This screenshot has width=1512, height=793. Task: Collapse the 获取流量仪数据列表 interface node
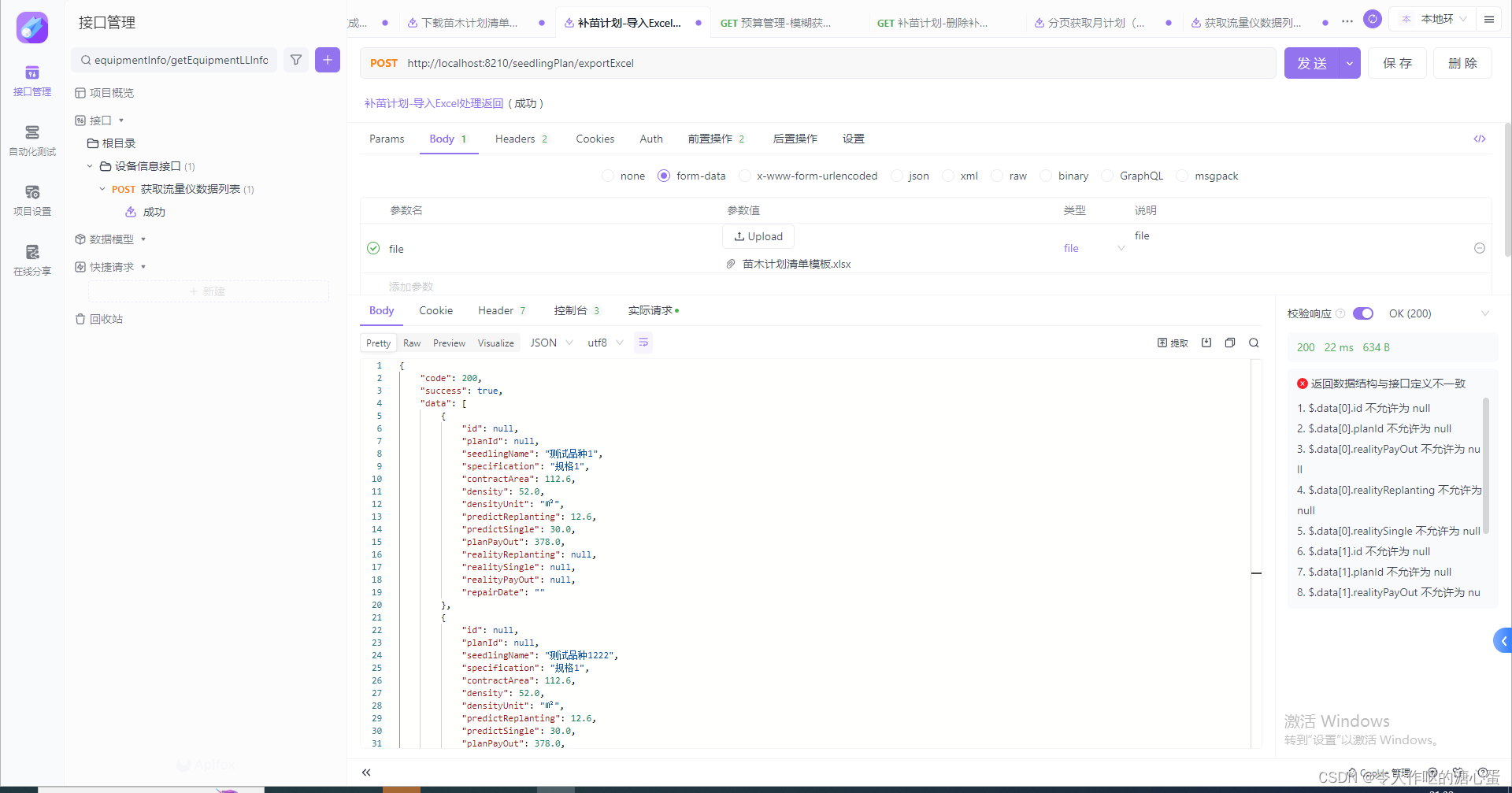pyautogui.click(x=102, y=189)
